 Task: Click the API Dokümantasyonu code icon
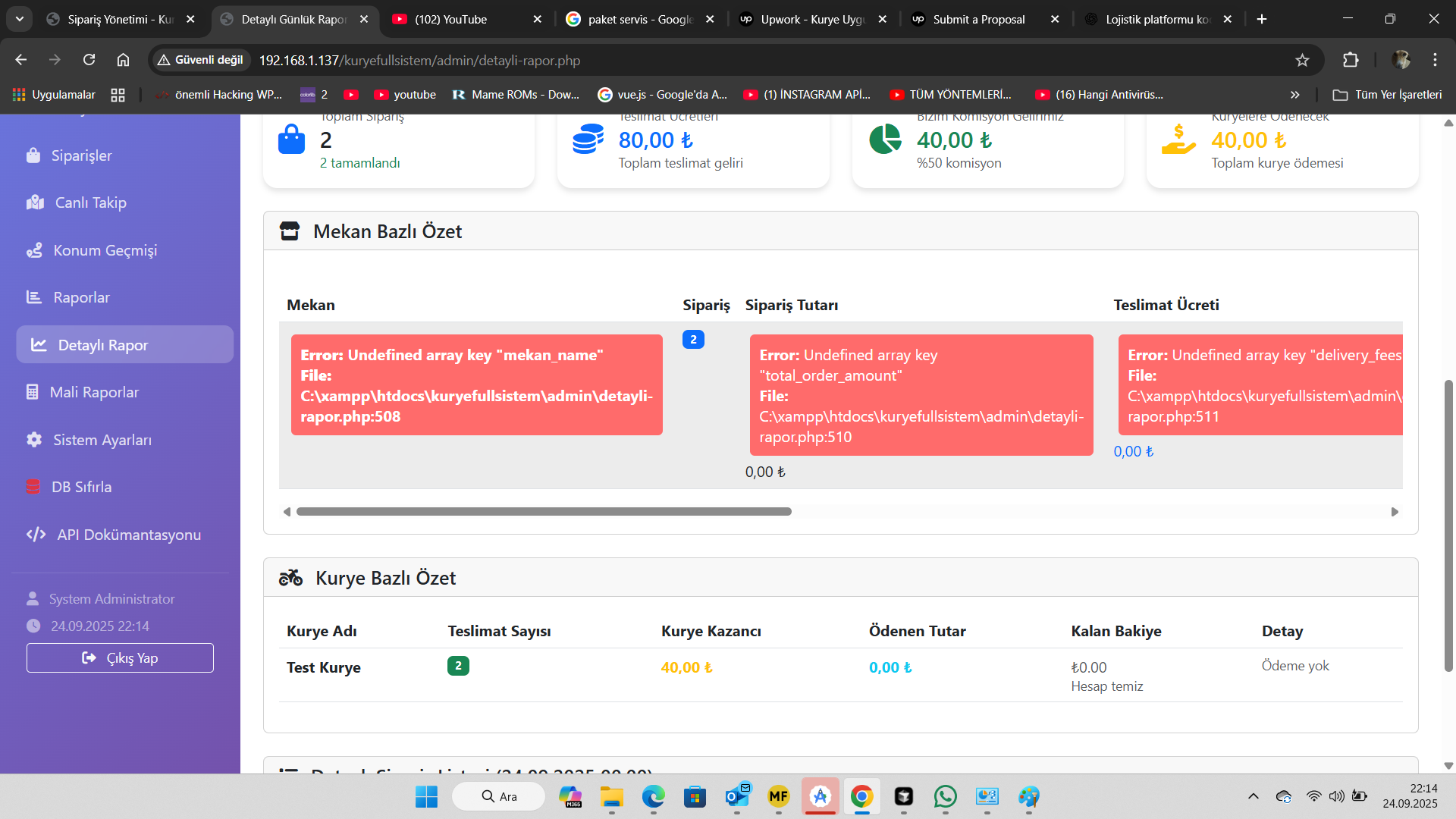(36, 535)
